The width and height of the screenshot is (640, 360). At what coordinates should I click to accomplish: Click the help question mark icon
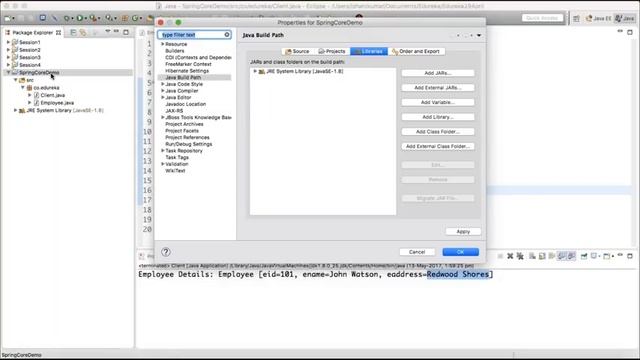tap(166, 252)
